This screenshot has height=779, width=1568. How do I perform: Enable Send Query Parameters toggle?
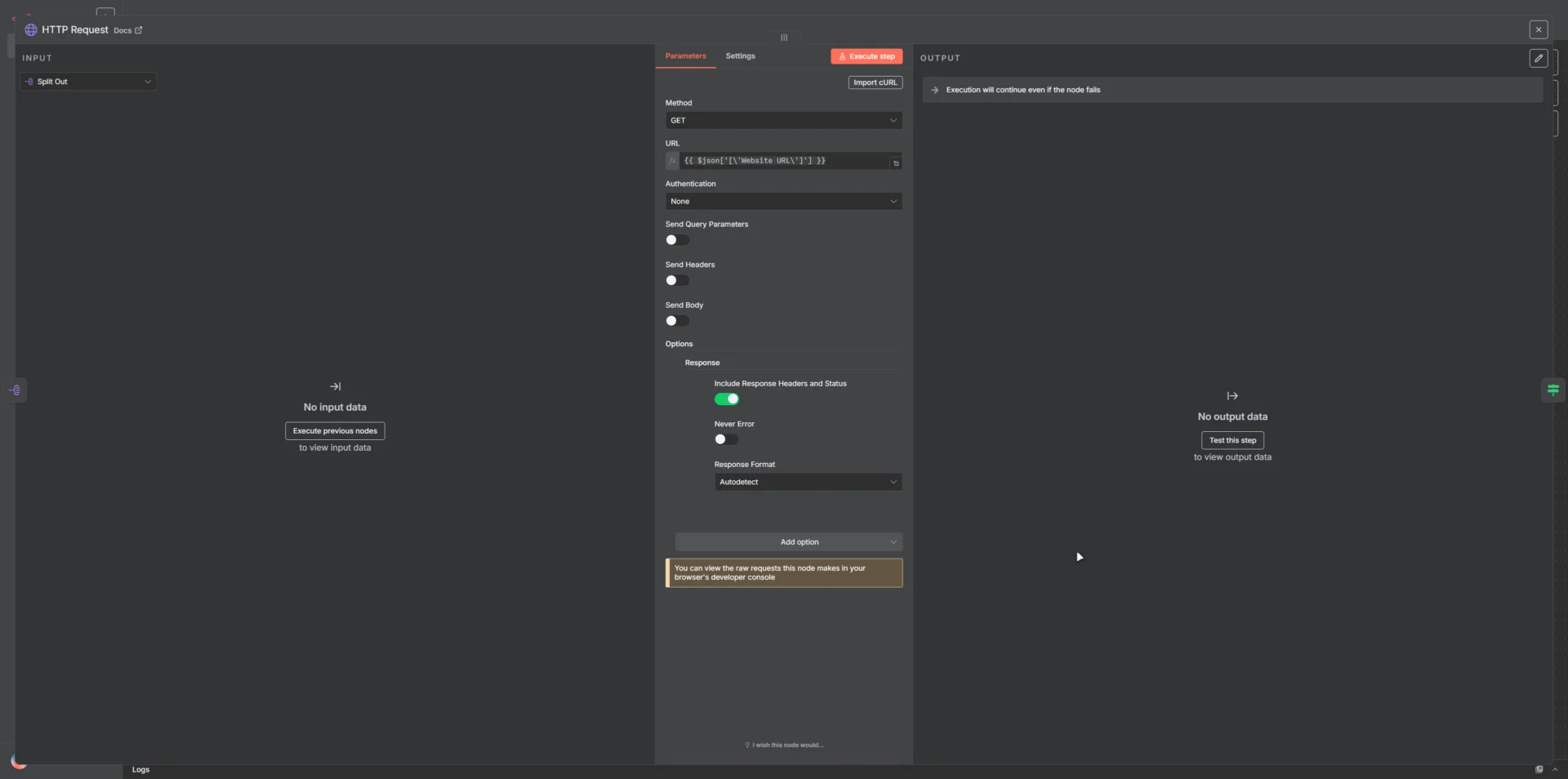[x=677, y=240]
